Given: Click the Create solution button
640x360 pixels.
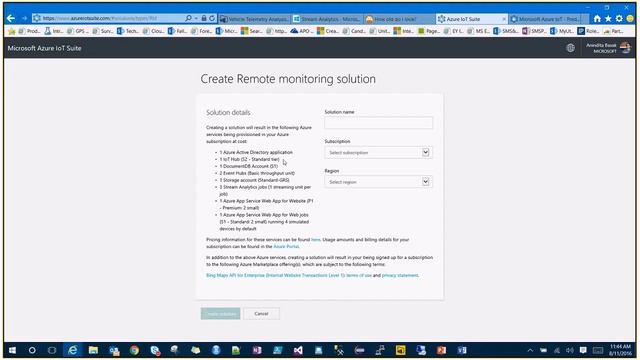Looking at the screenshot, I should [220, 313].
